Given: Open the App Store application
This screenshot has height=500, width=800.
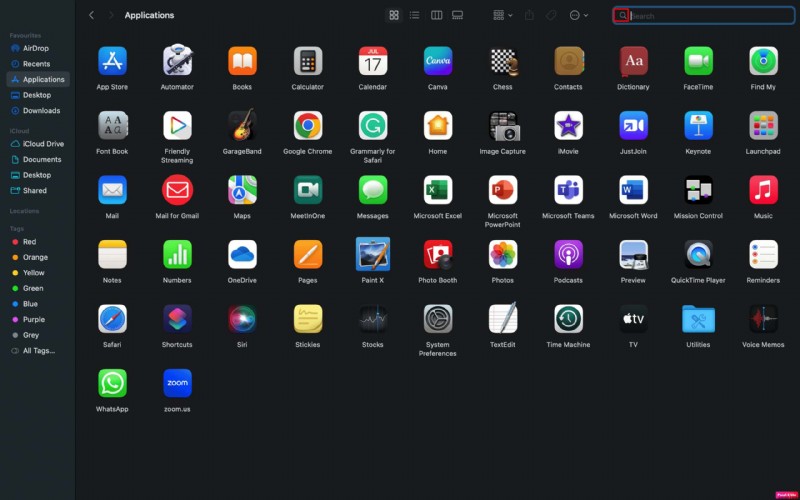Looking at the screenshot, I should pos(112,61).
